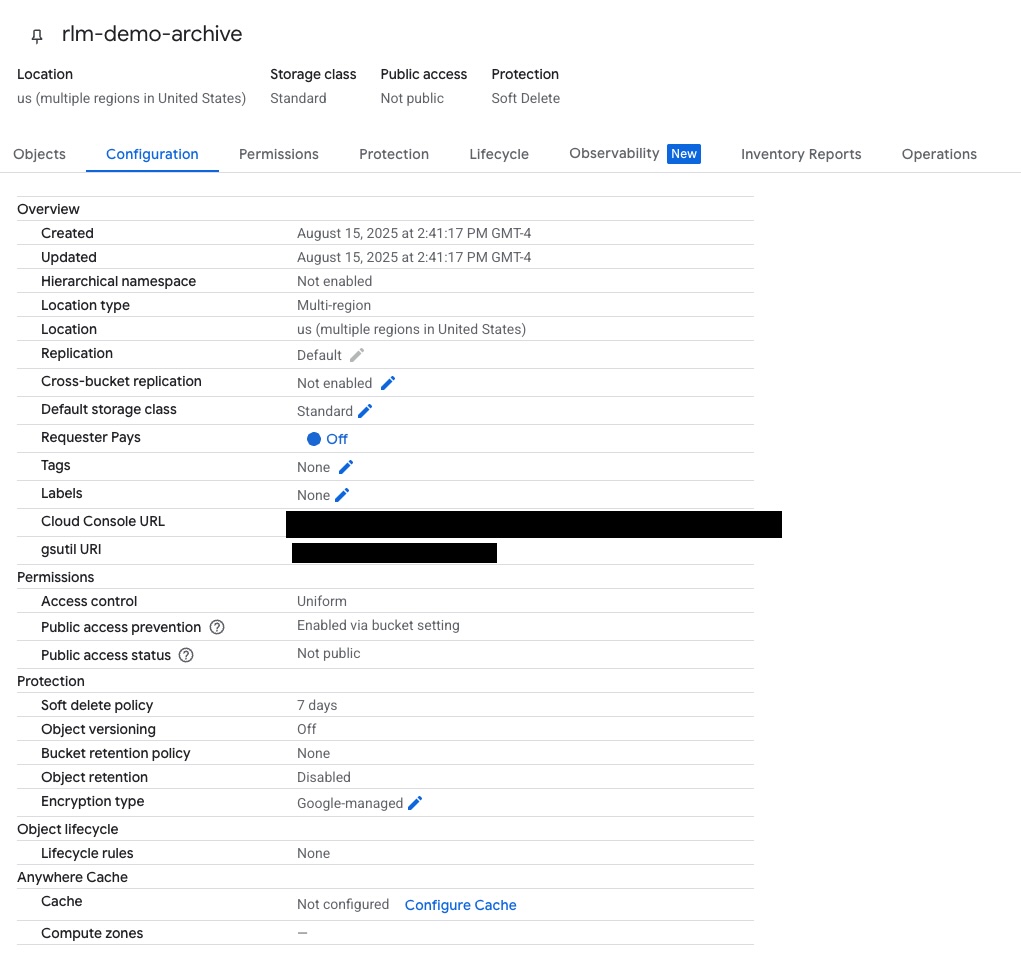This screenshot has height=979, width=1021.
Task: Open help for Public access prevention
Action: 217,628
